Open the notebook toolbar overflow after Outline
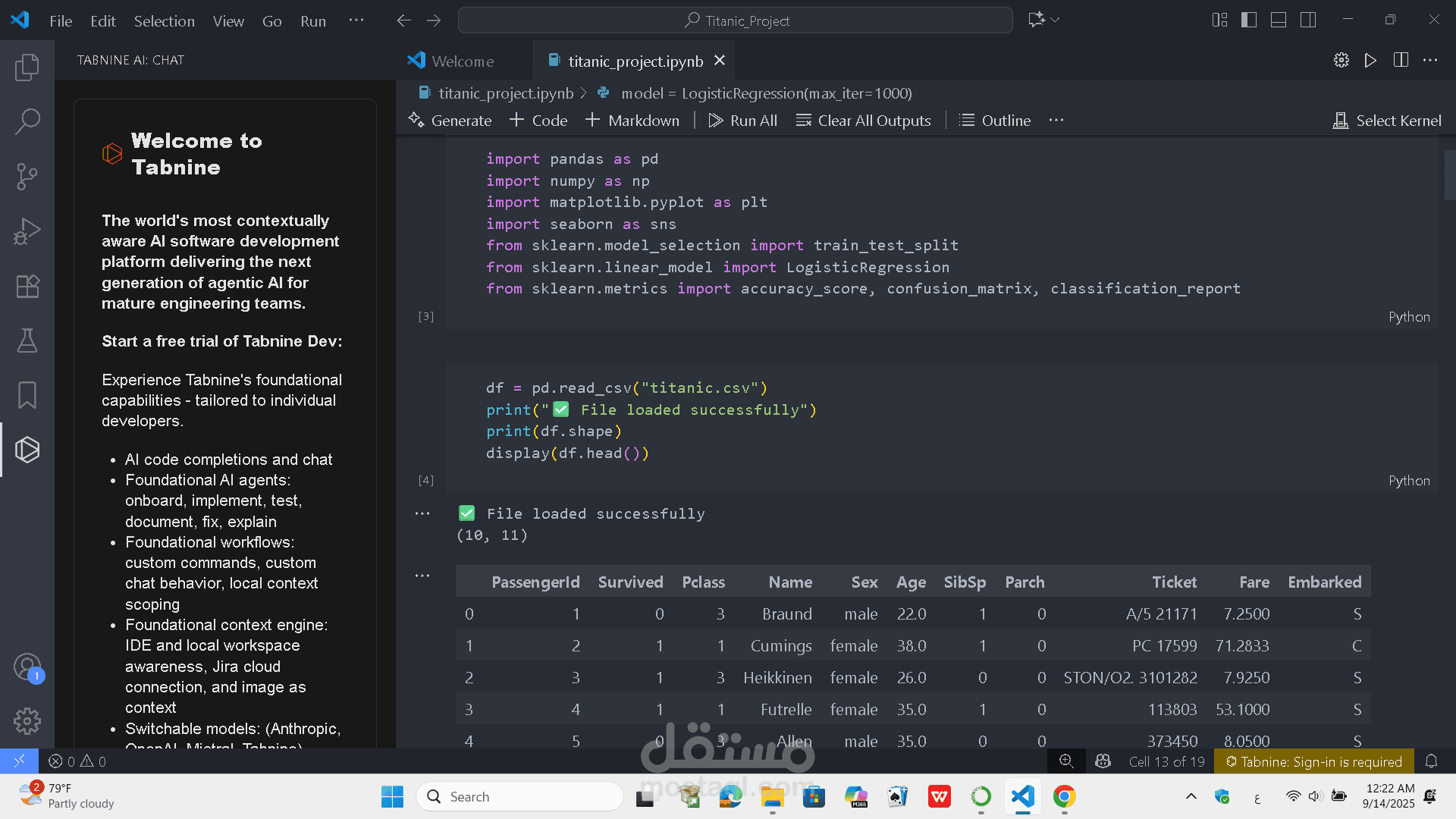The image size is (1456, 819). click(1056, 120)
